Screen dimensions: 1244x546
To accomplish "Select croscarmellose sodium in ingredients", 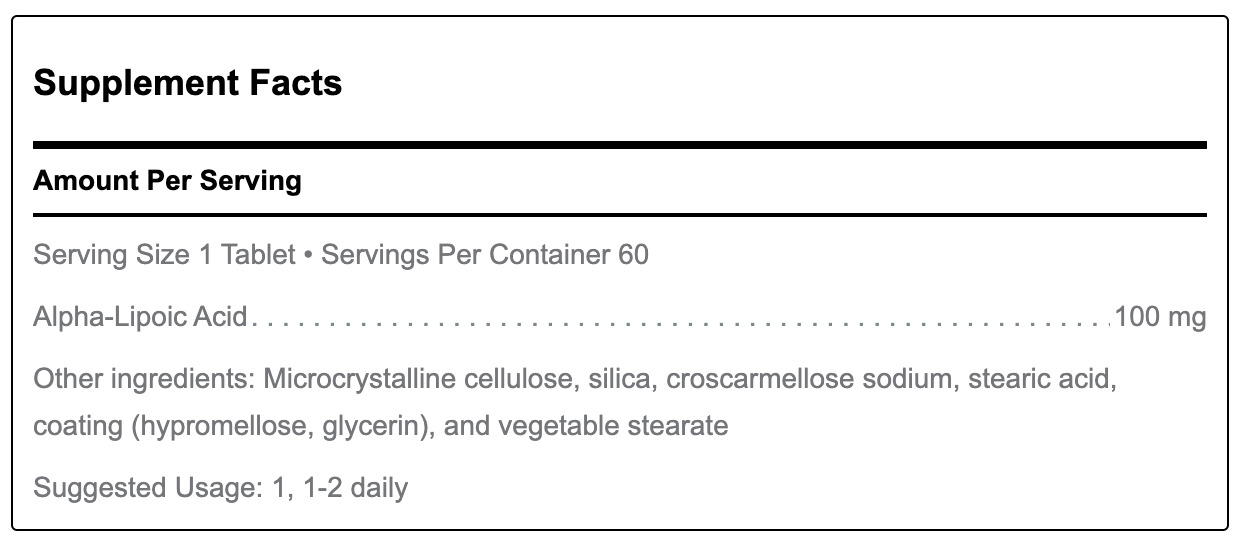I will [x=806, y=380].
